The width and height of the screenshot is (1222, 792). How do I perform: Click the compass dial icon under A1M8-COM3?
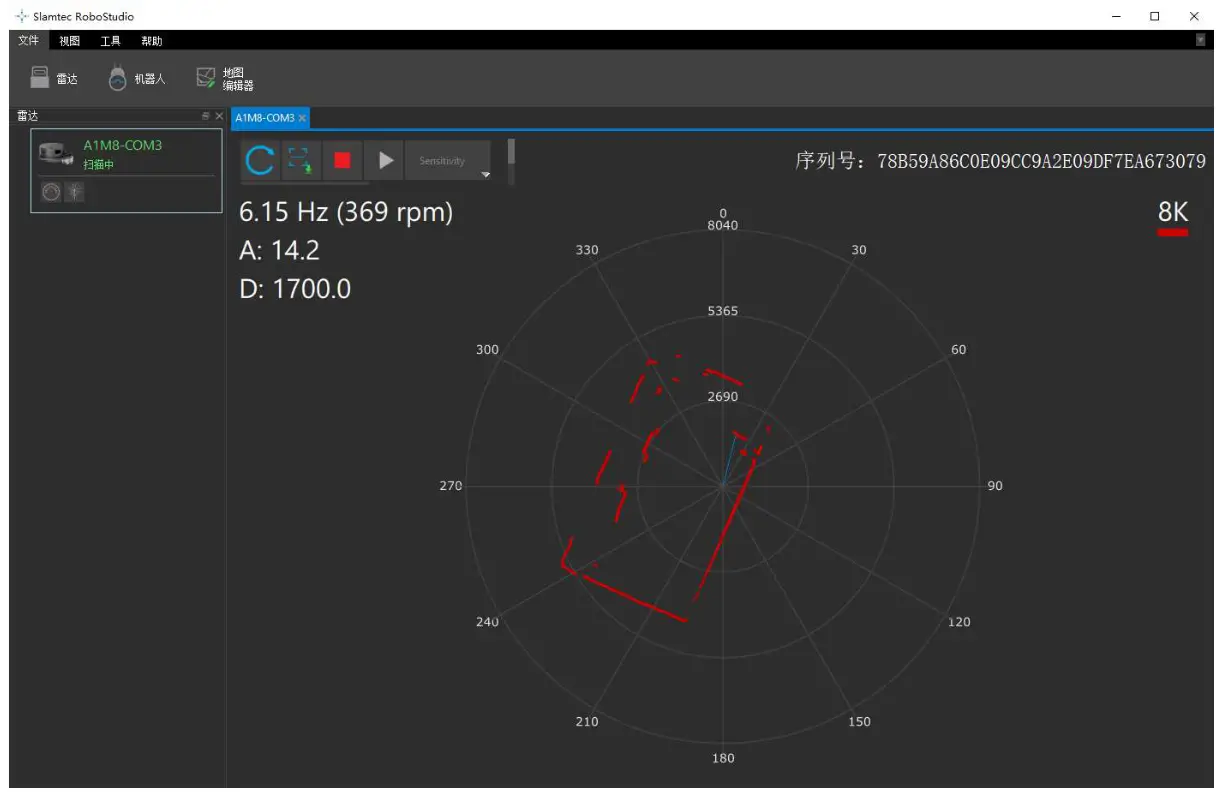point(50,191)
